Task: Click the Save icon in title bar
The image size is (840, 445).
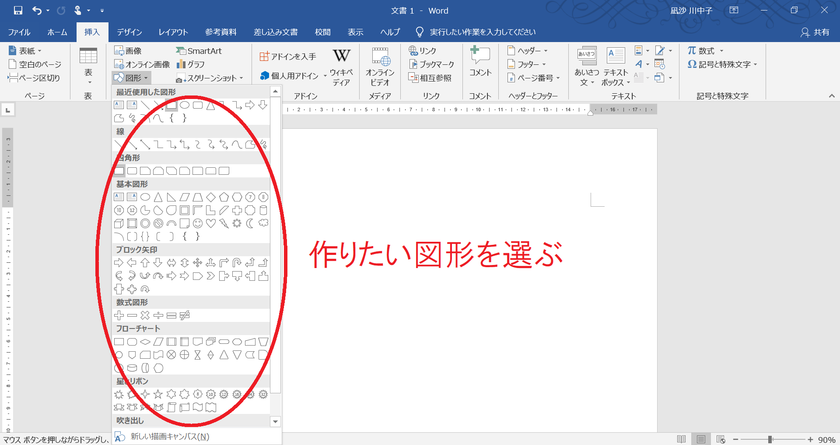Action: pyautogui.click(x=18, y=10)
